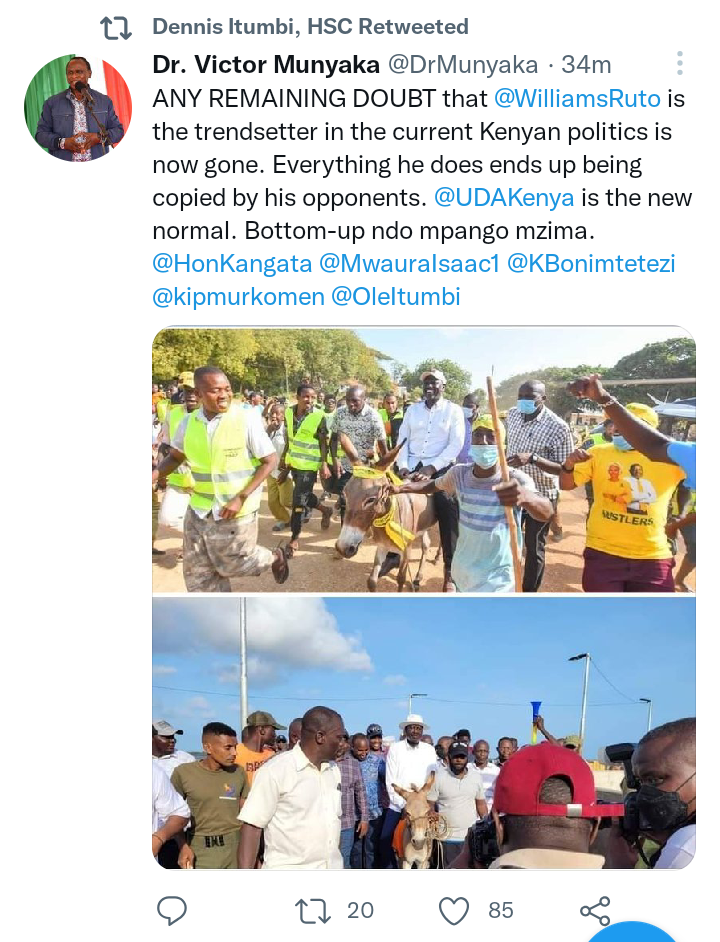Open the @OleItumbi mention link
Screen dimensions: 720x942
[x=396, y=297]
